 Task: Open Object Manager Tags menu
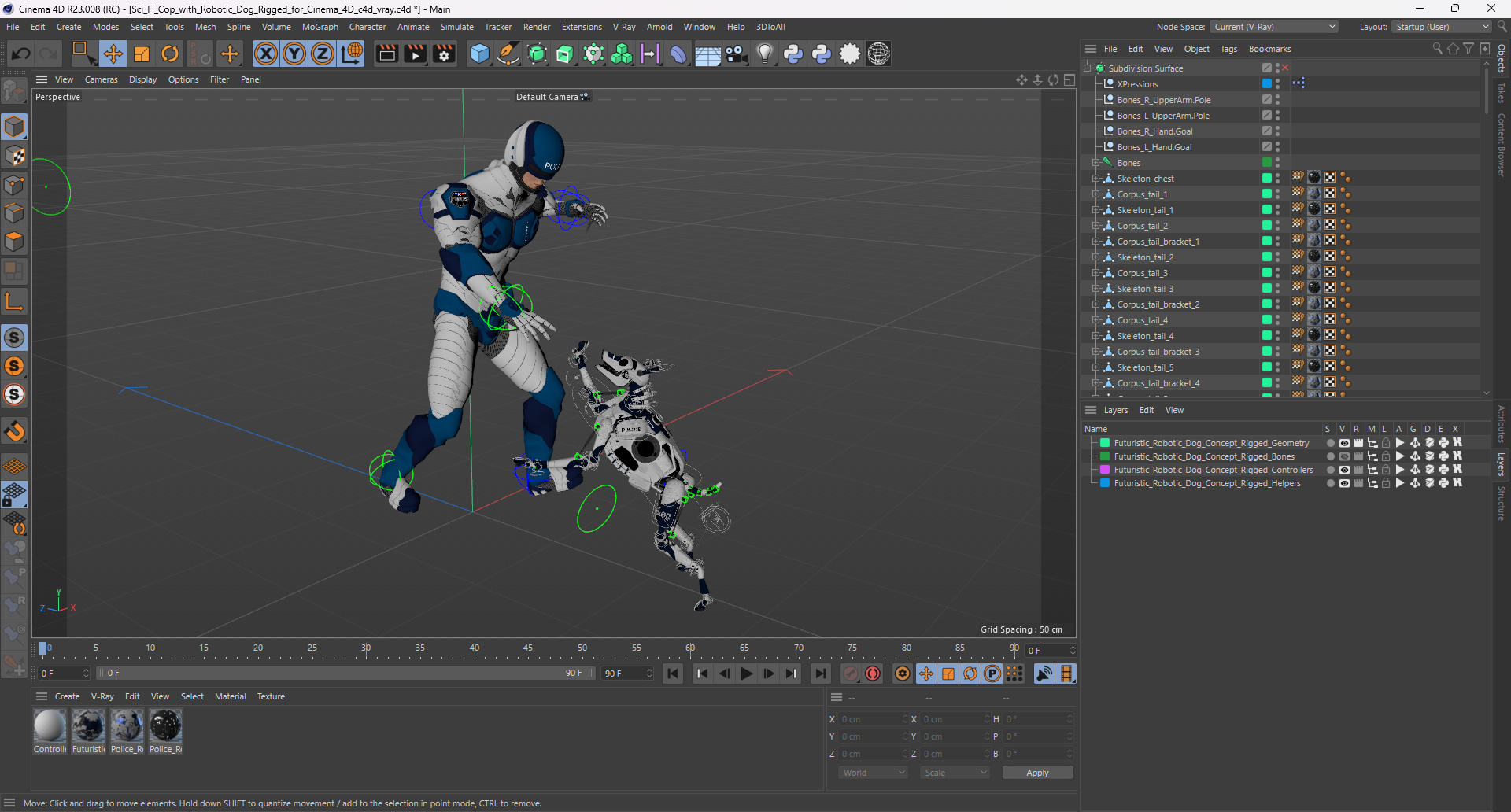pyautogui.click(x=1228, y=49)
